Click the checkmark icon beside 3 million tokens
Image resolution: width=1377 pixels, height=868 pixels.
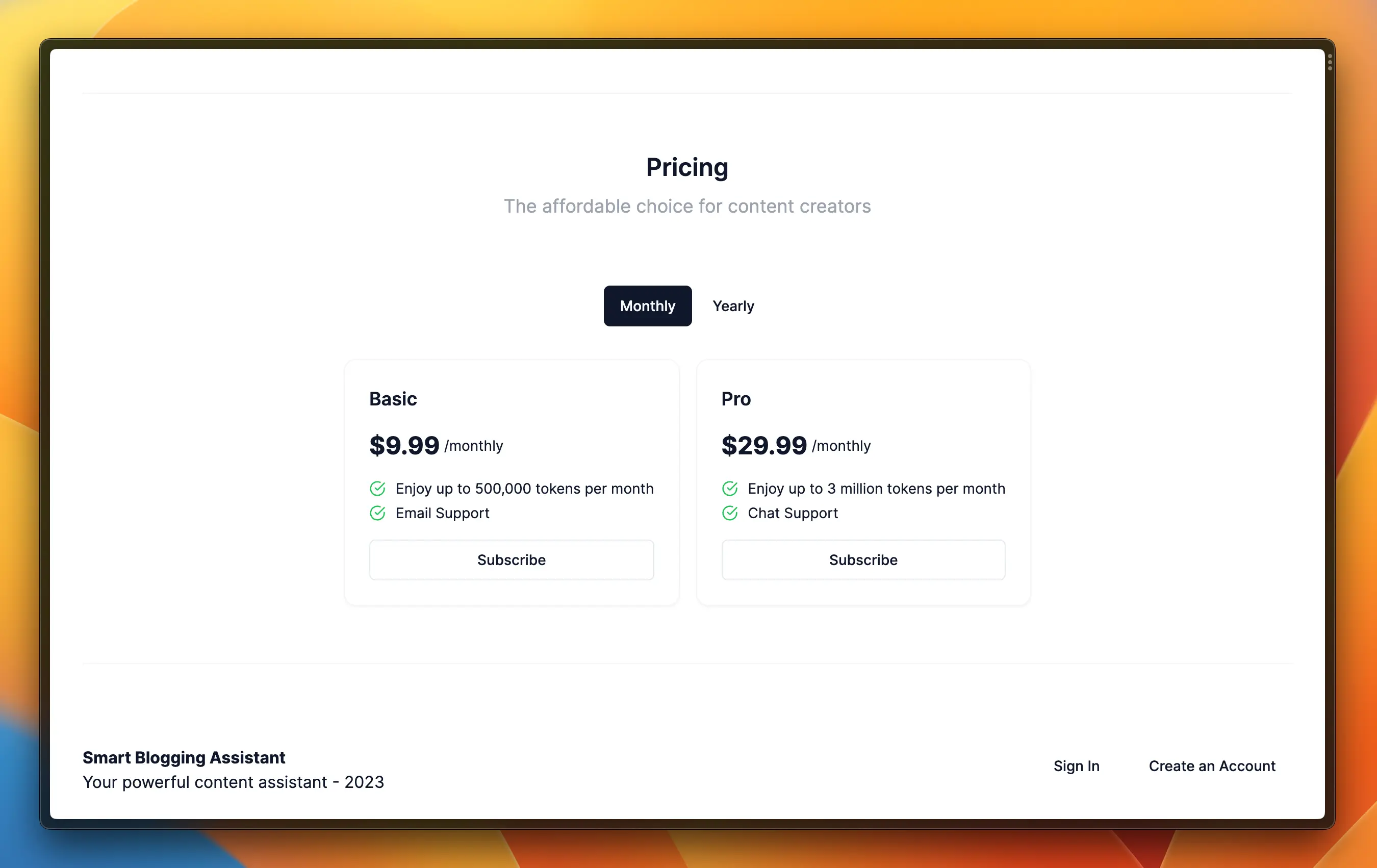730,489
